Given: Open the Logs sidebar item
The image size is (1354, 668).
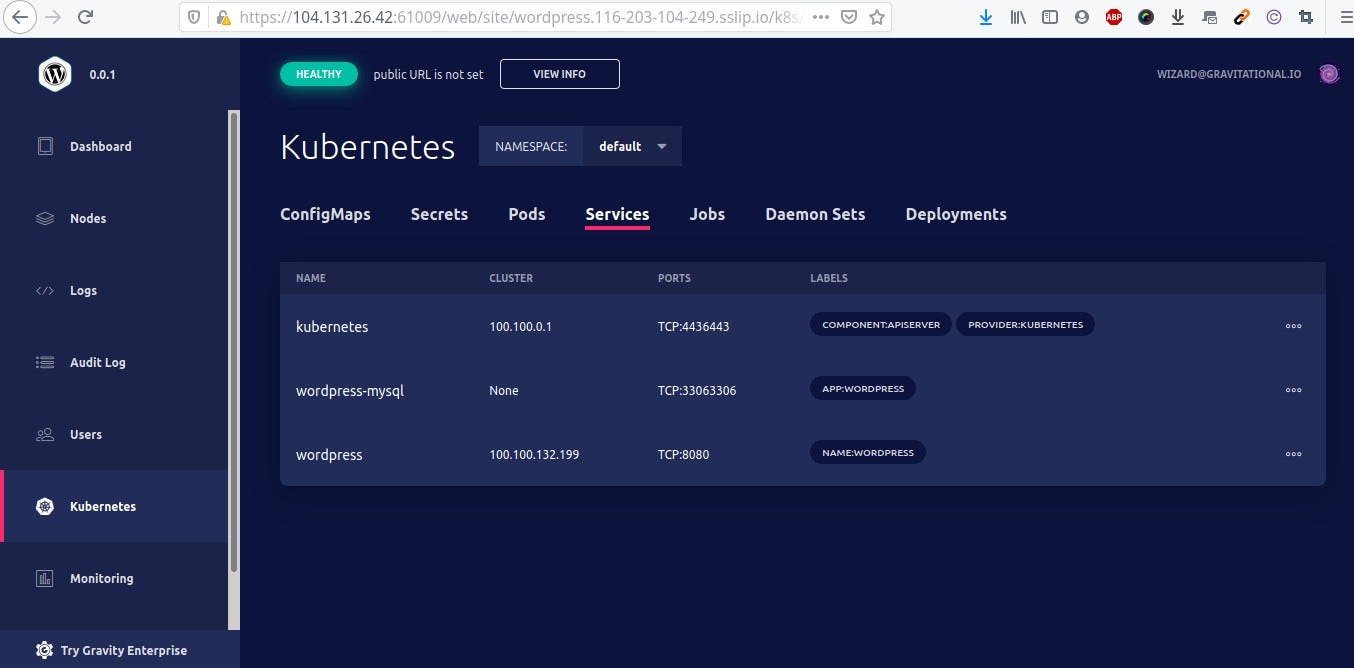Looking at the screenshot, I should (115, 290).
